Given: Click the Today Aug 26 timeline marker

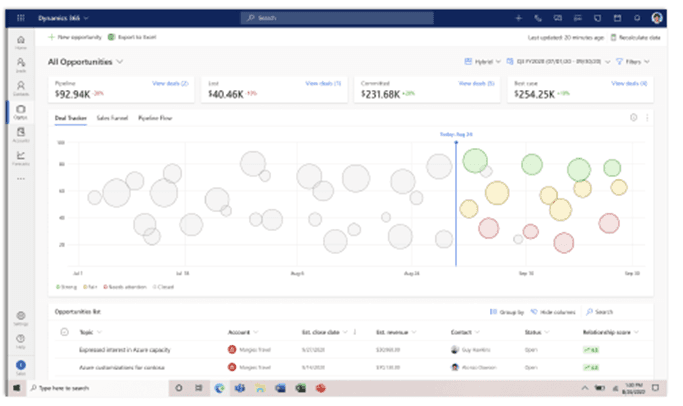Looking at the screenshot, I should 456,133.
